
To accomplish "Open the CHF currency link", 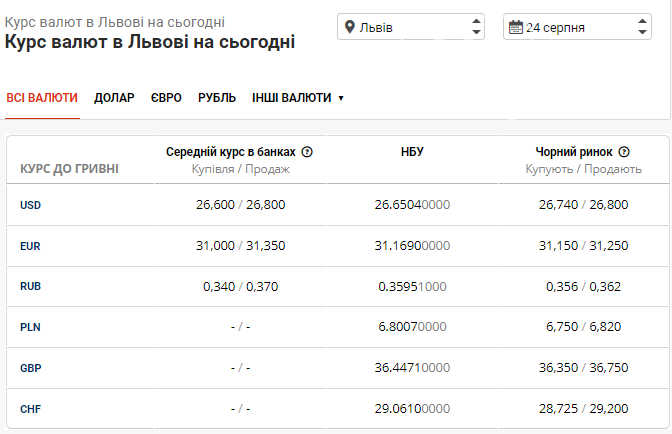I will point(30,409).
